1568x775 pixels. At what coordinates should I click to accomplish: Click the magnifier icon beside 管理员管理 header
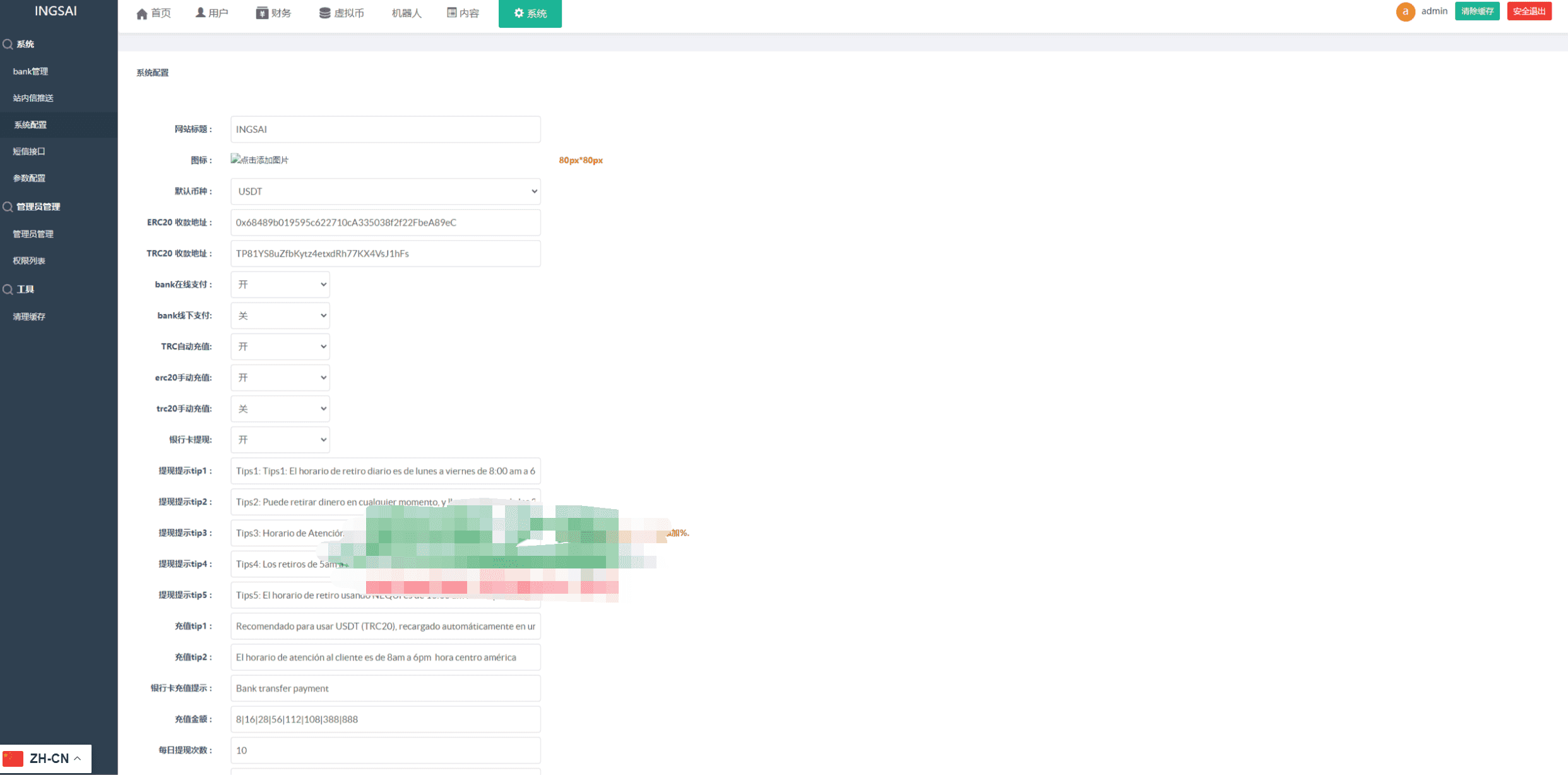click(8, 207)
